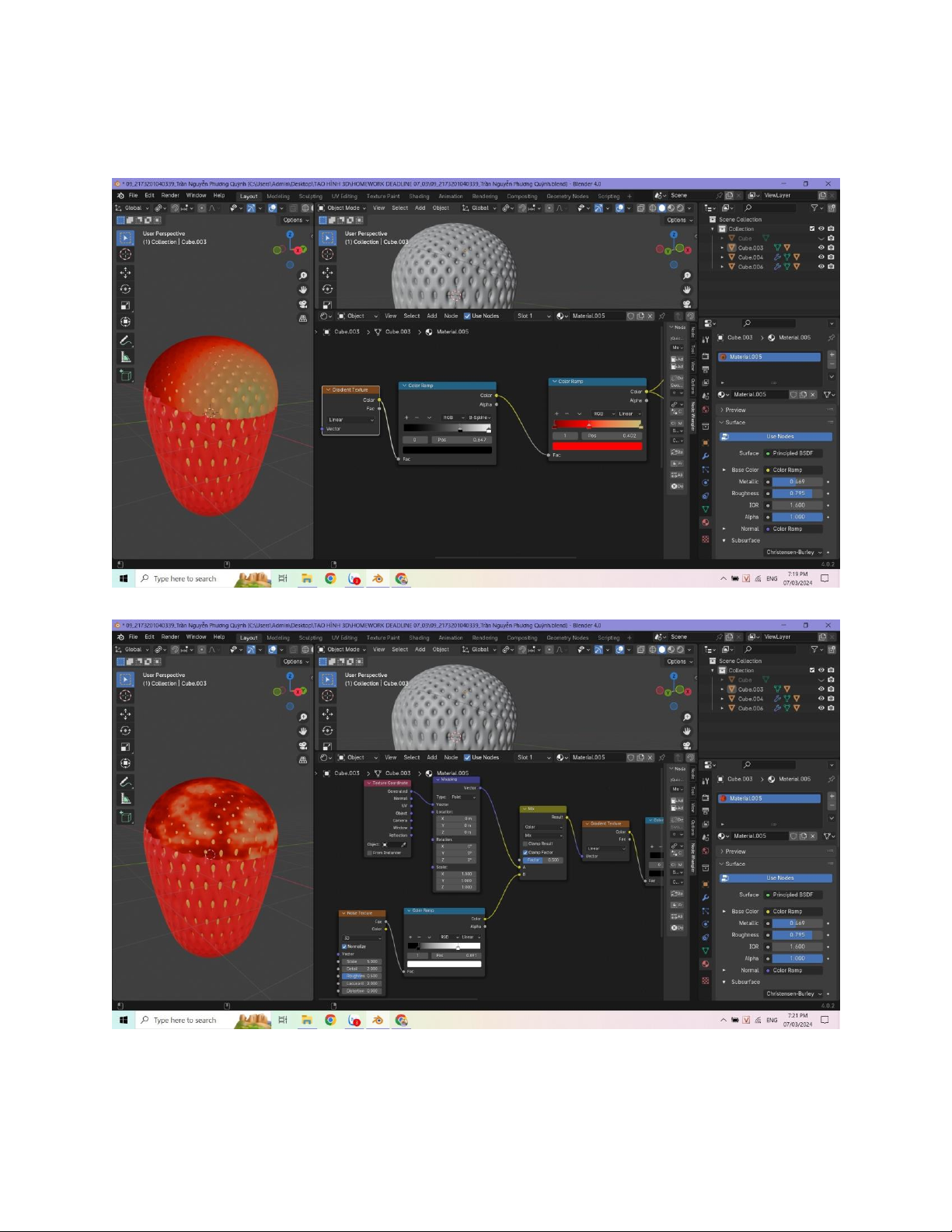Select the Cursor tool in the bottom screenshot
Viewport: 952px width, 1232px height.
coord(125,696)
